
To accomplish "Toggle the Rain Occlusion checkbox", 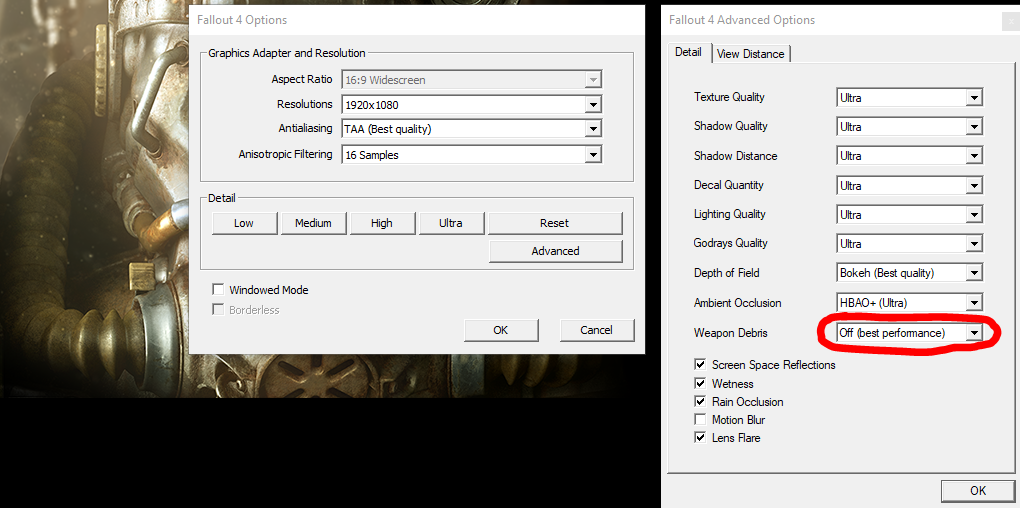I will point(700,402).
